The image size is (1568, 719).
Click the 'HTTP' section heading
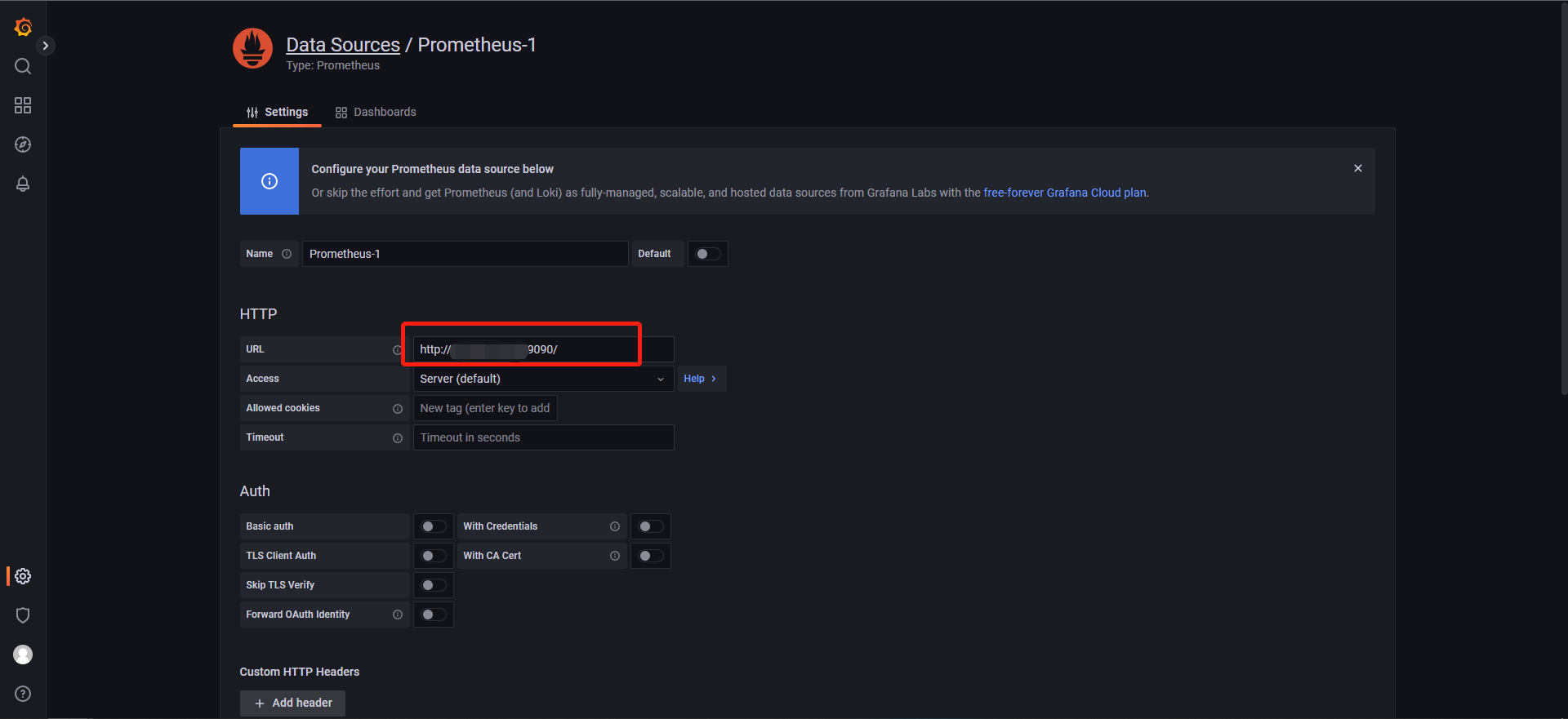click(258, 314)
